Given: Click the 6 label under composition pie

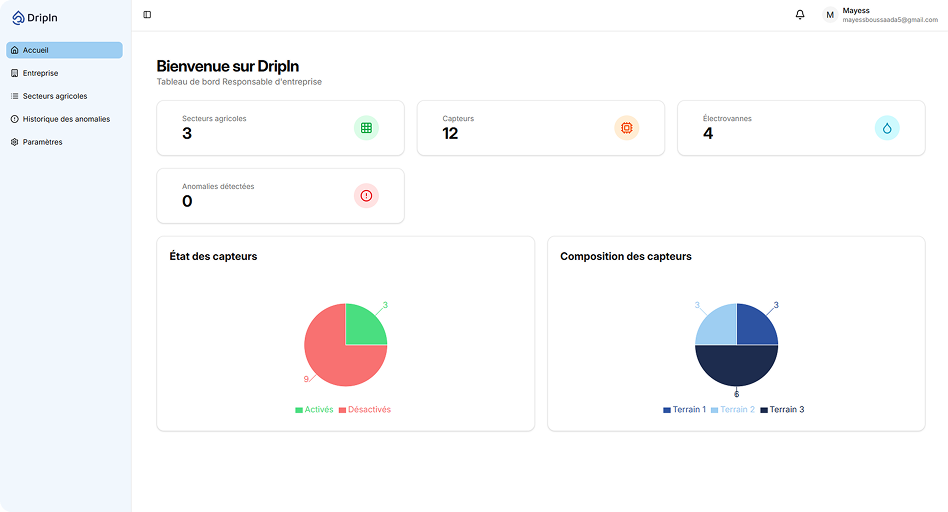Looking at the screenshot, I should pyautogui.click(x=736, y=394).
